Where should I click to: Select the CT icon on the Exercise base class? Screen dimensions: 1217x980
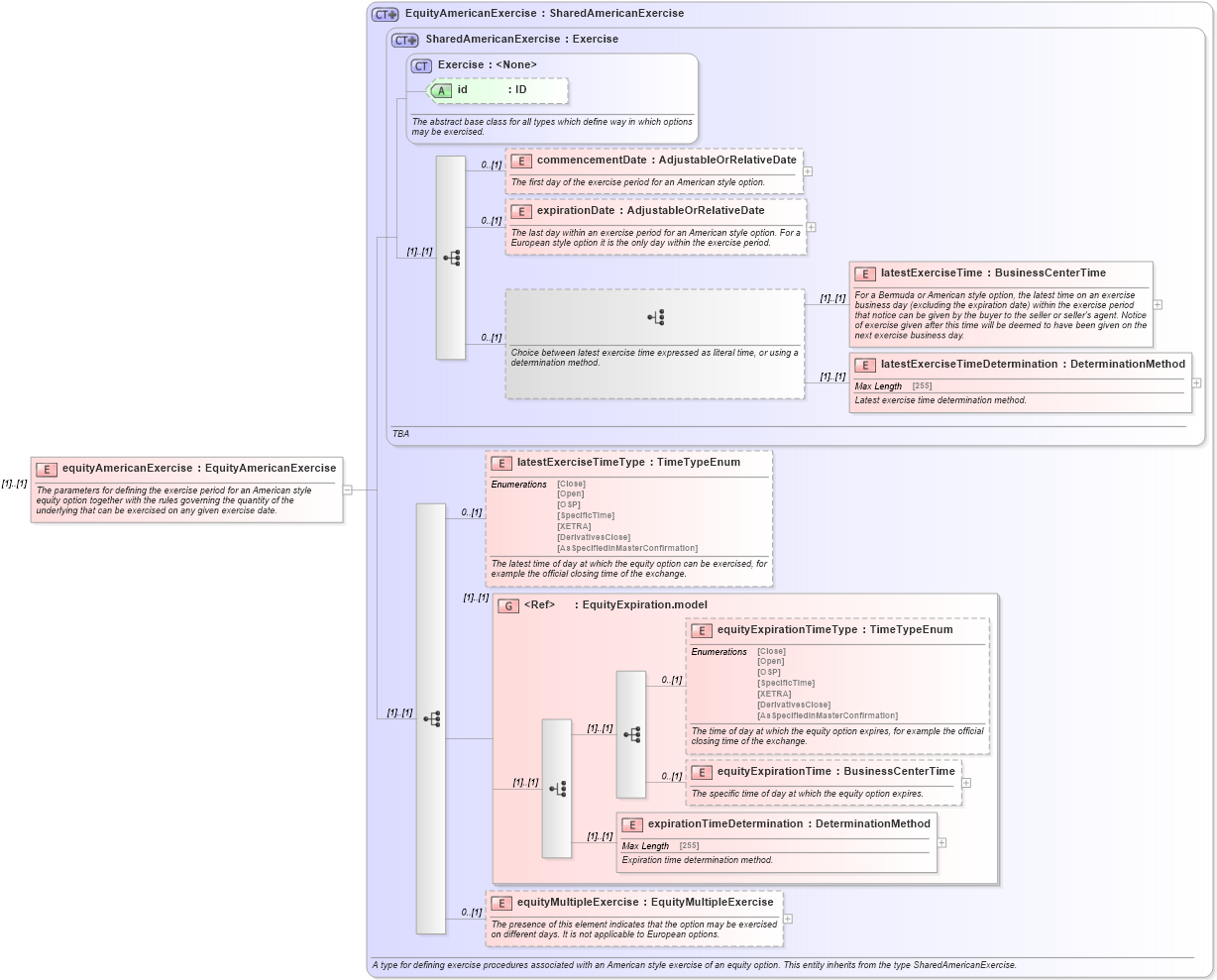point(420,65)
